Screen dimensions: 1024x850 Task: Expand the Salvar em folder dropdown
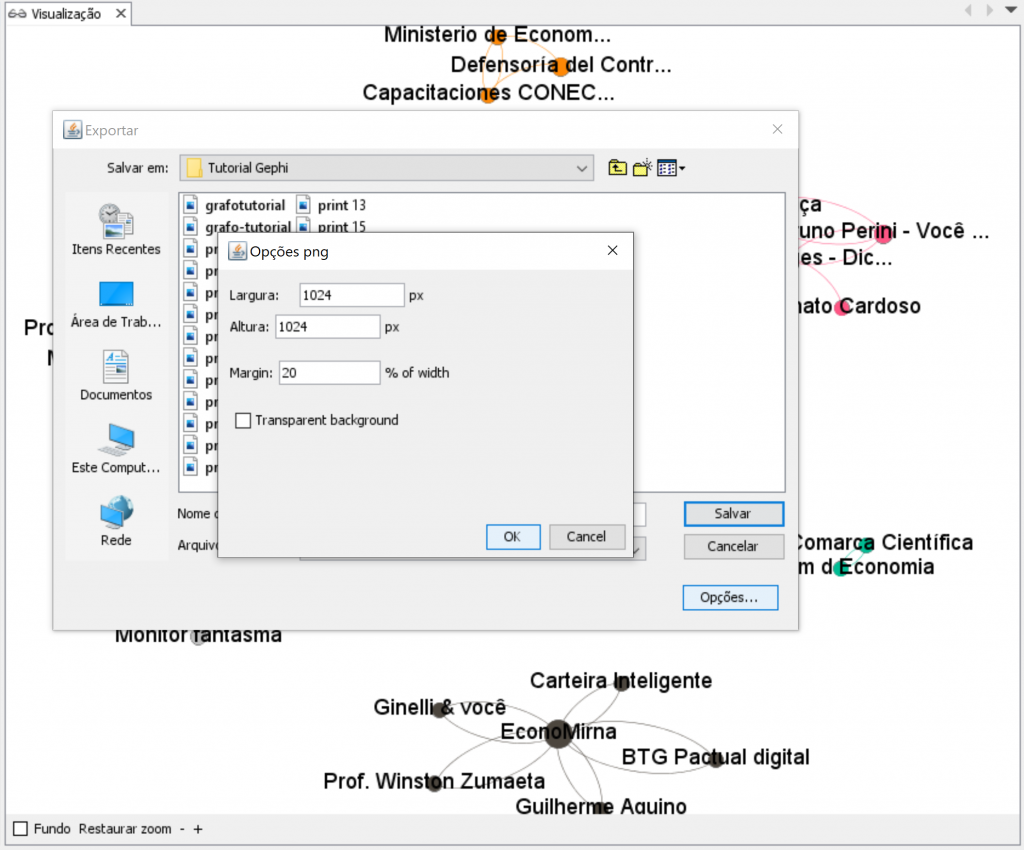click(x=583, y=169)
